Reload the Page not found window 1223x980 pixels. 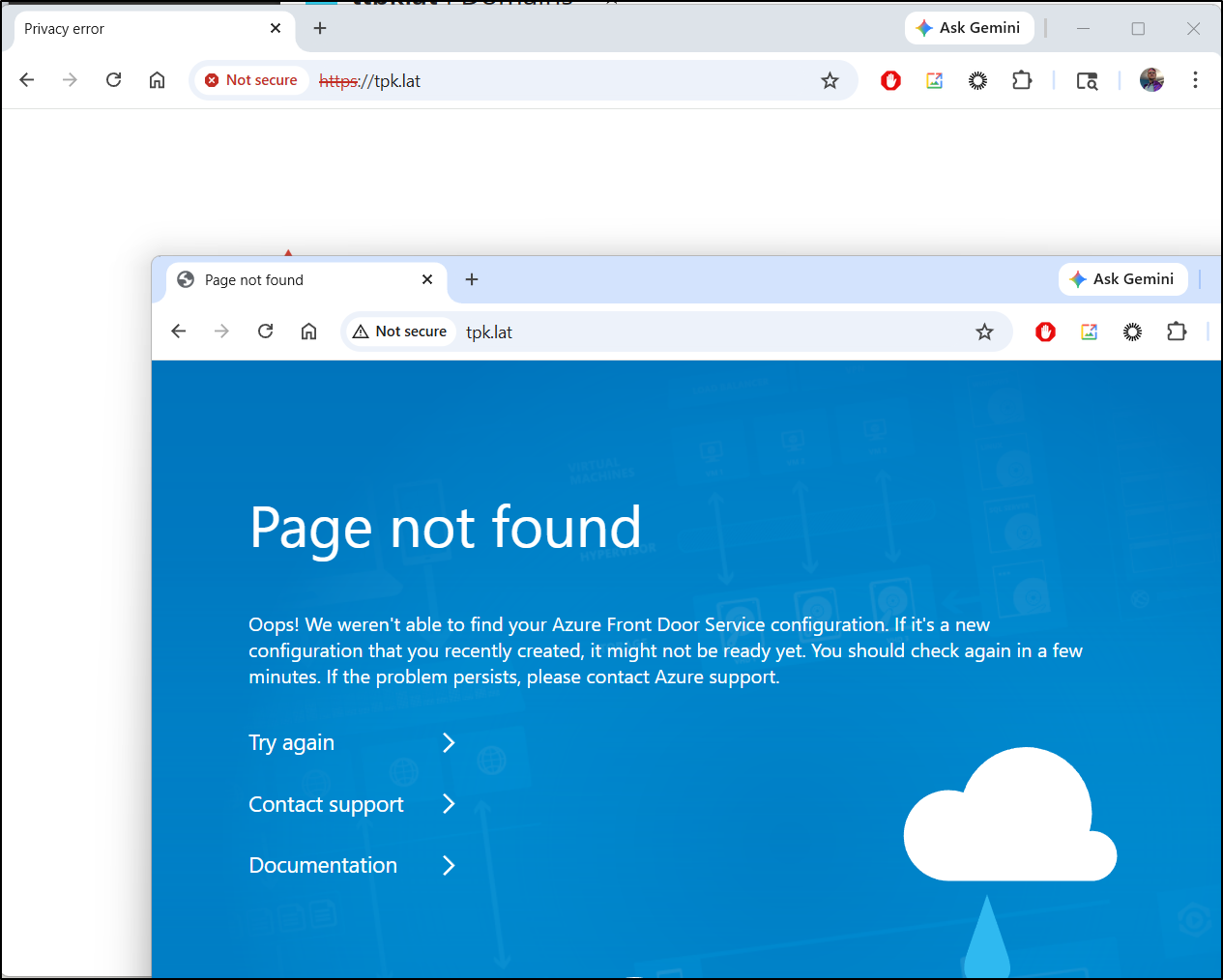265,331
